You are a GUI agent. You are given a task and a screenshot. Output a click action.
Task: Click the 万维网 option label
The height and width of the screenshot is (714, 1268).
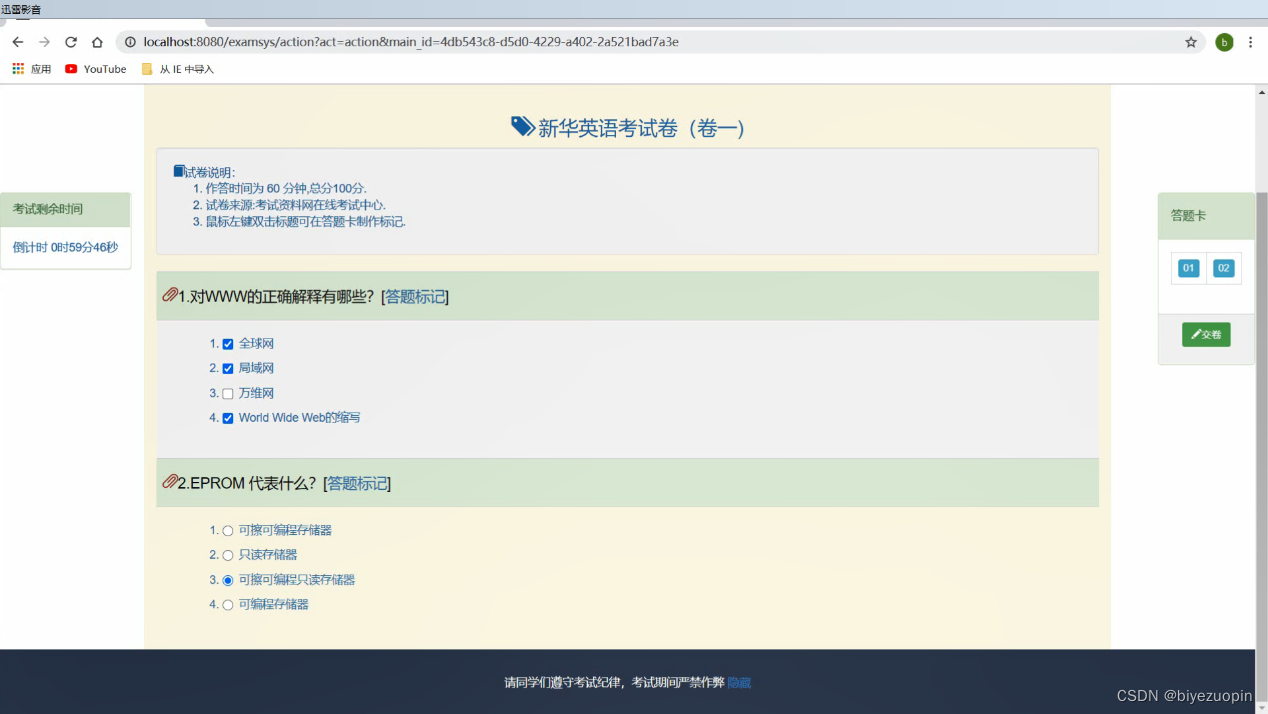coord(256,394)
